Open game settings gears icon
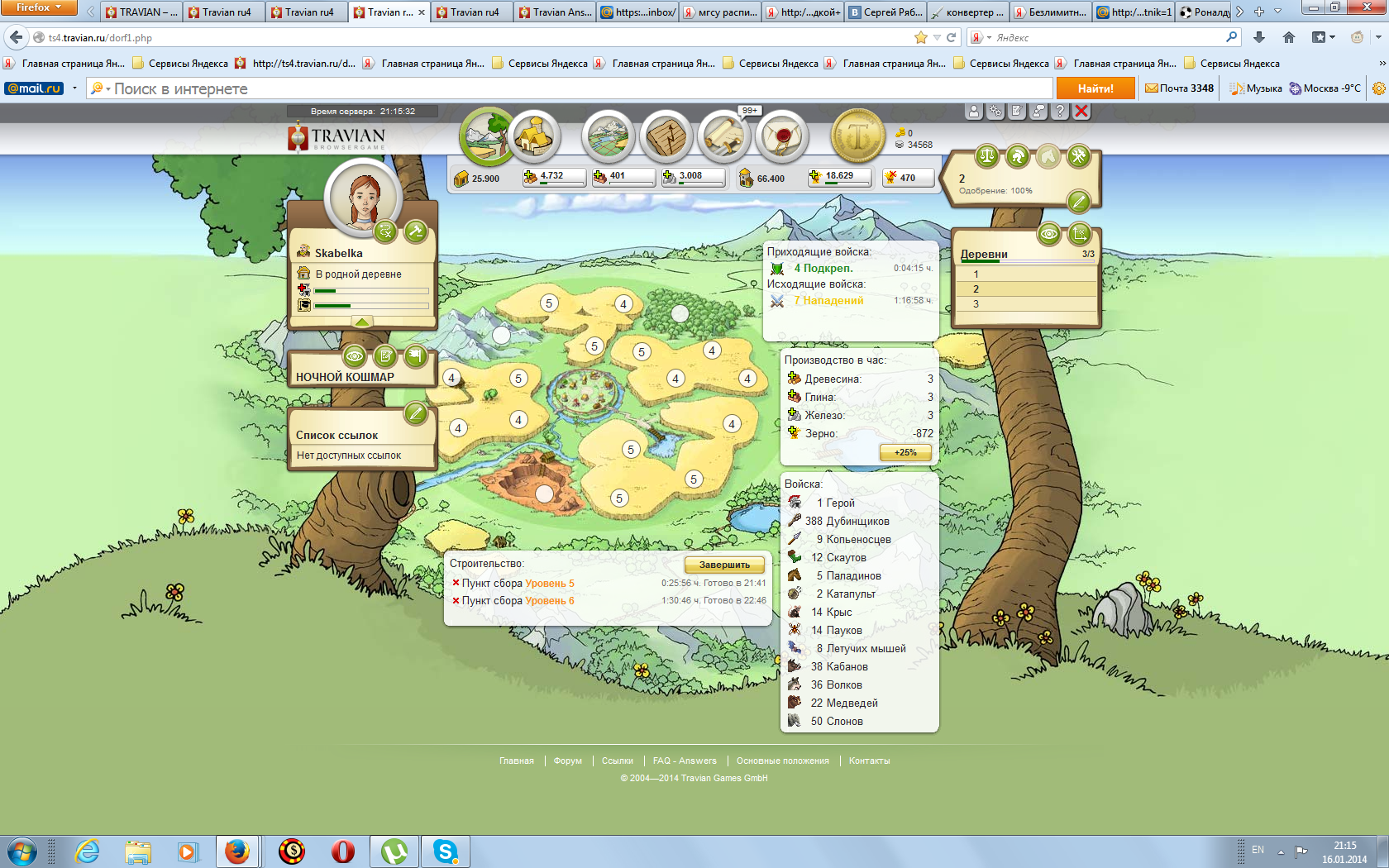 coord(996,112)
